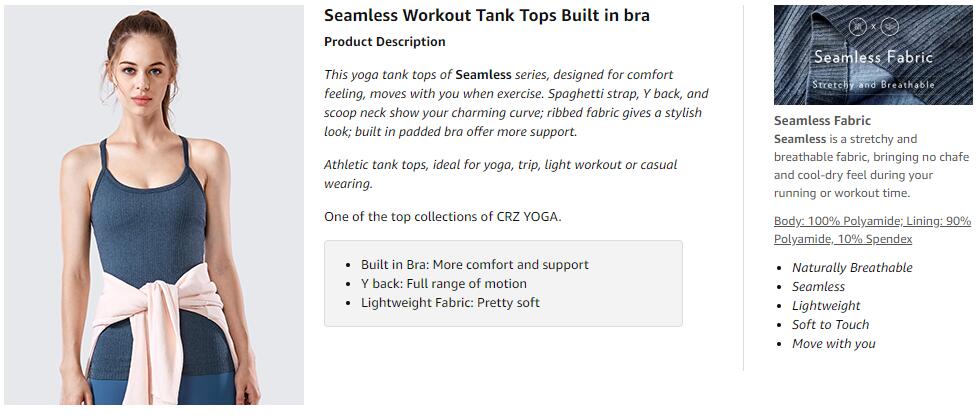Viewport: 978px width, 417px height.
Task: Click the 'Built in Bra' bullet
Action: pyautogui.click(x=474, y=264)
